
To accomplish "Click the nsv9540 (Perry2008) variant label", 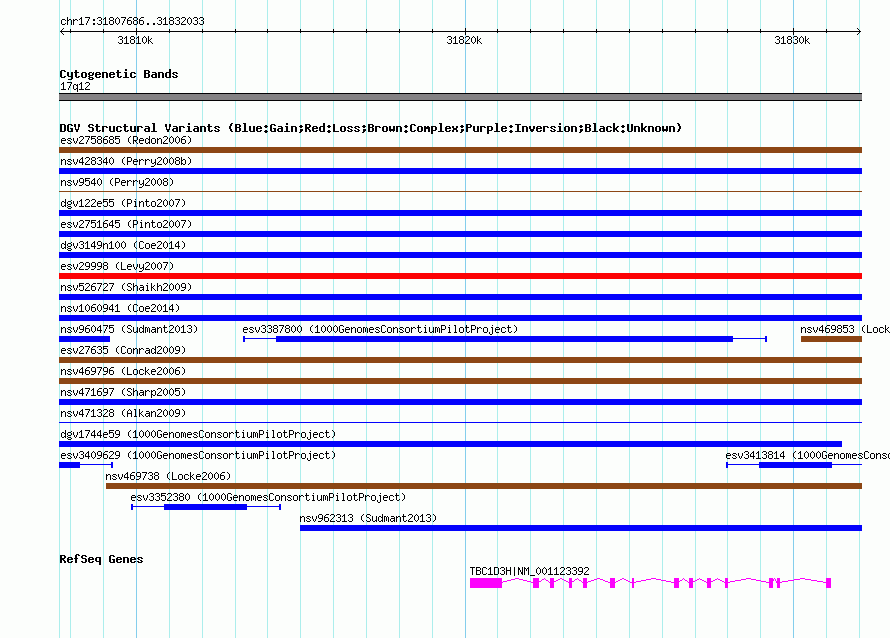I will [x=117, y=182].
